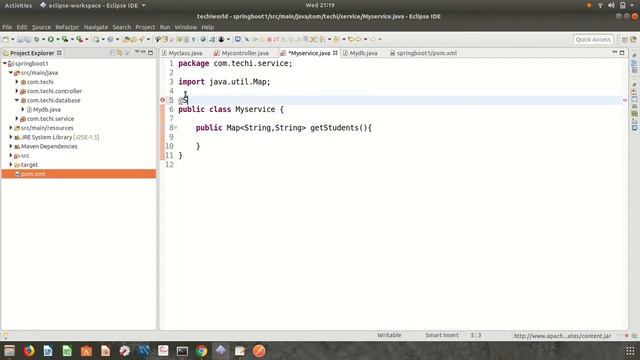
Task: Open the Java perspective icon at top right
Action: coord(633,40)
